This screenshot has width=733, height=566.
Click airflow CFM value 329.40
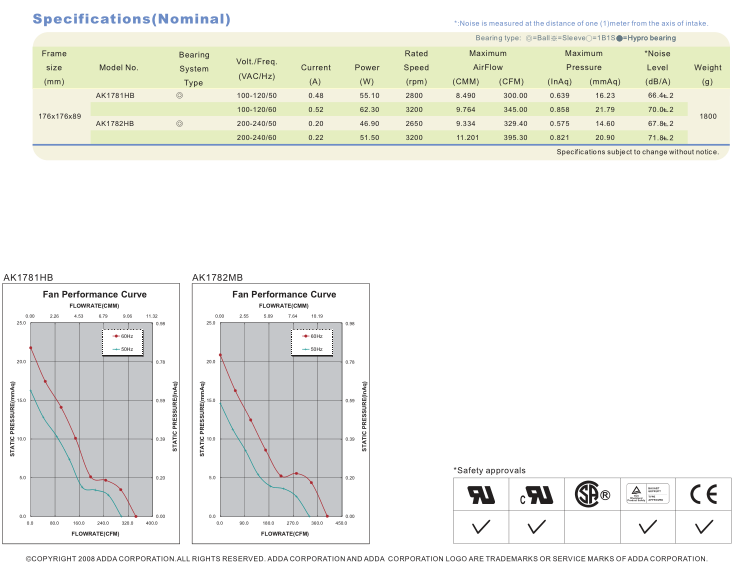pyautogui.click(x=515, y=123)
